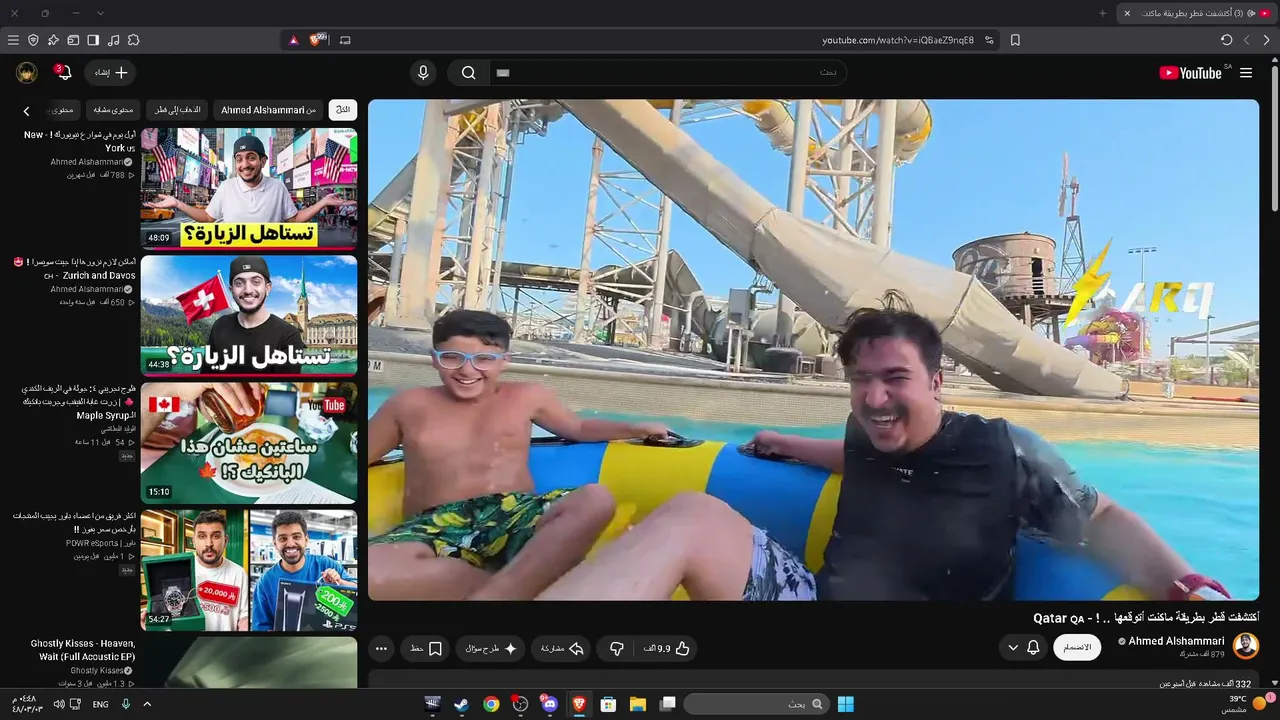Open more actions (three dots) under video

(381, 649)
